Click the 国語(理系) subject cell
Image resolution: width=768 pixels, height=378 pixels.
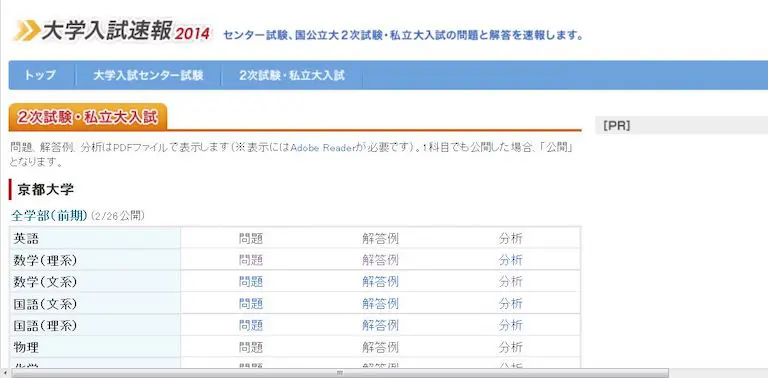point(95,325)
